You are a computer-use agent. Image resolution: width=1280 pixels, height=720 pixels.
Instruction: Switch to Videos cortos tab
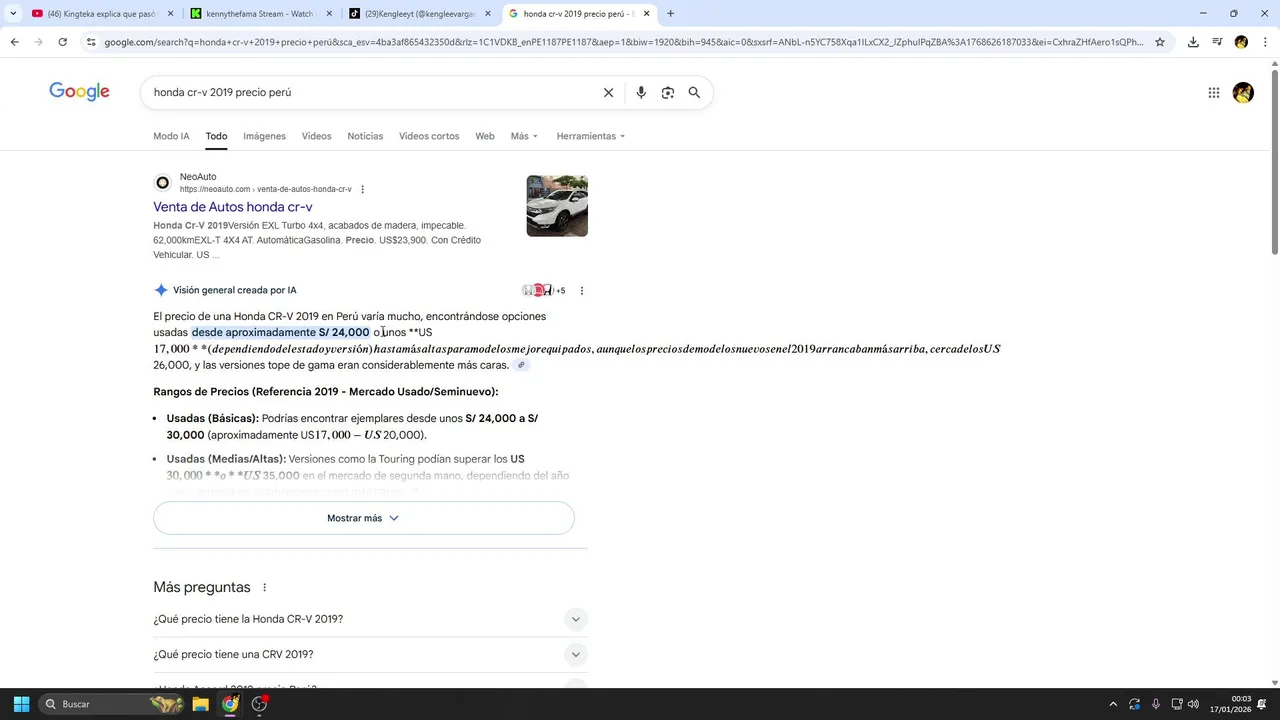tap(429, 136)
